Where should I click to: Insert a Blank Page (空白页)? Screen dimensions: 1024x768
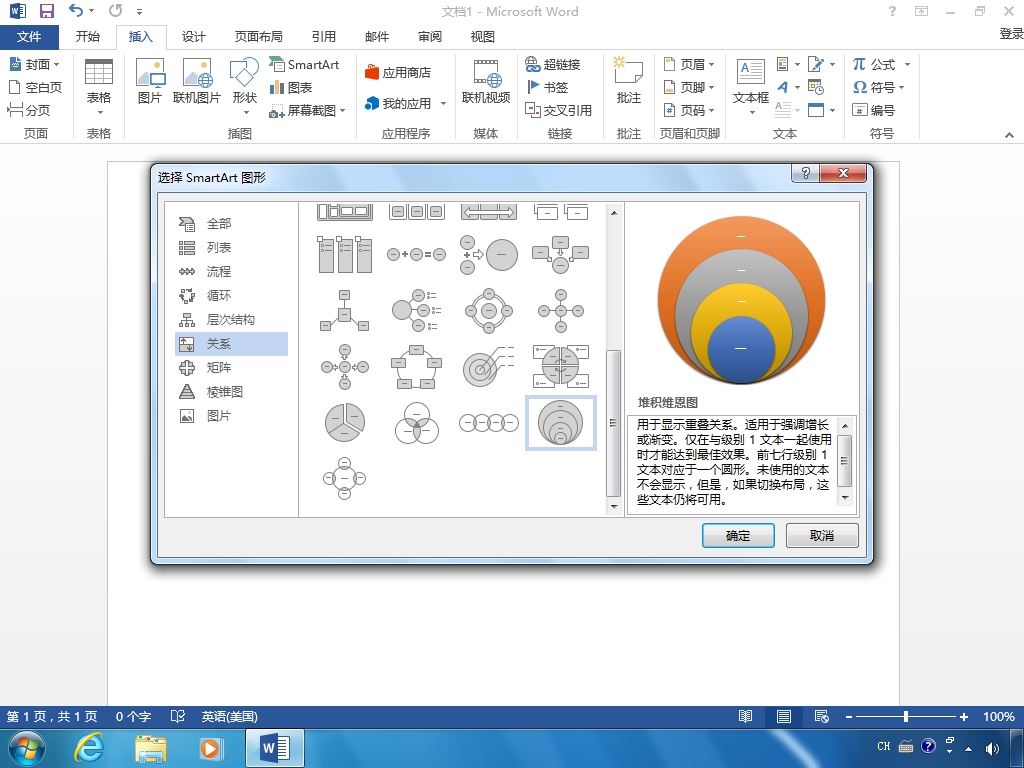35,87
